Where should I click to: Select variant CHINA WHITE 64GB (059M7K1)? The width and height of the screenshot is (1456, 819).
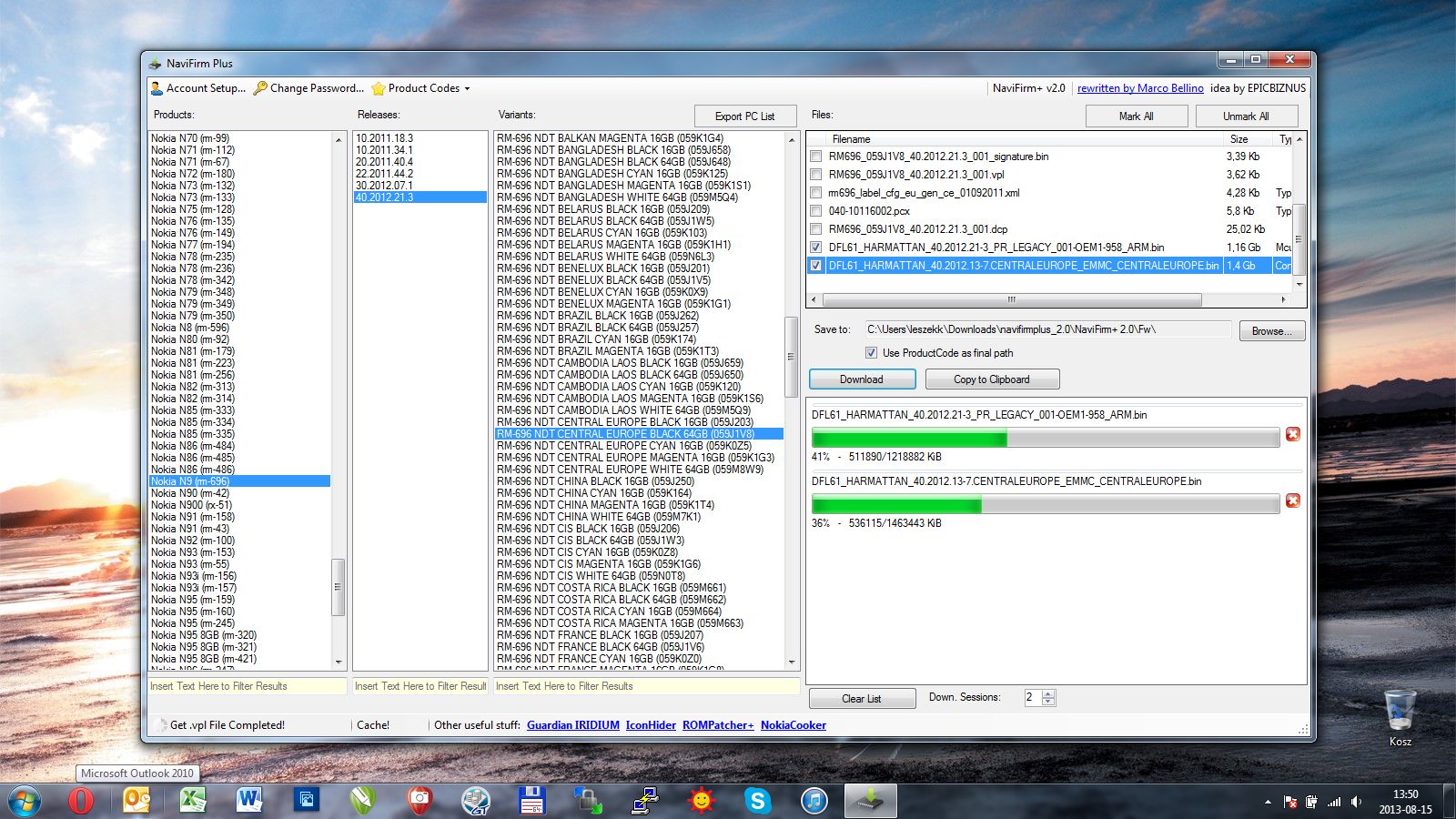(x=599, y=517)
